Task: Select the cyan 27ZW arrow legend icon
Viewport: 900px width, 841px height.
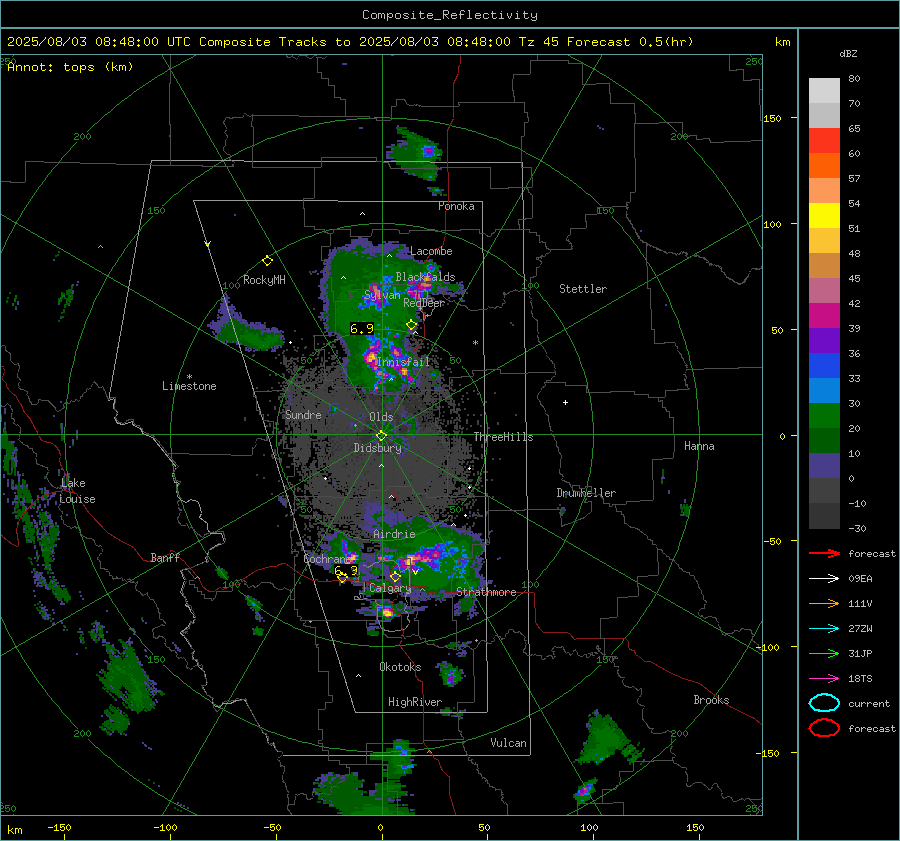Action: (824, 629)
